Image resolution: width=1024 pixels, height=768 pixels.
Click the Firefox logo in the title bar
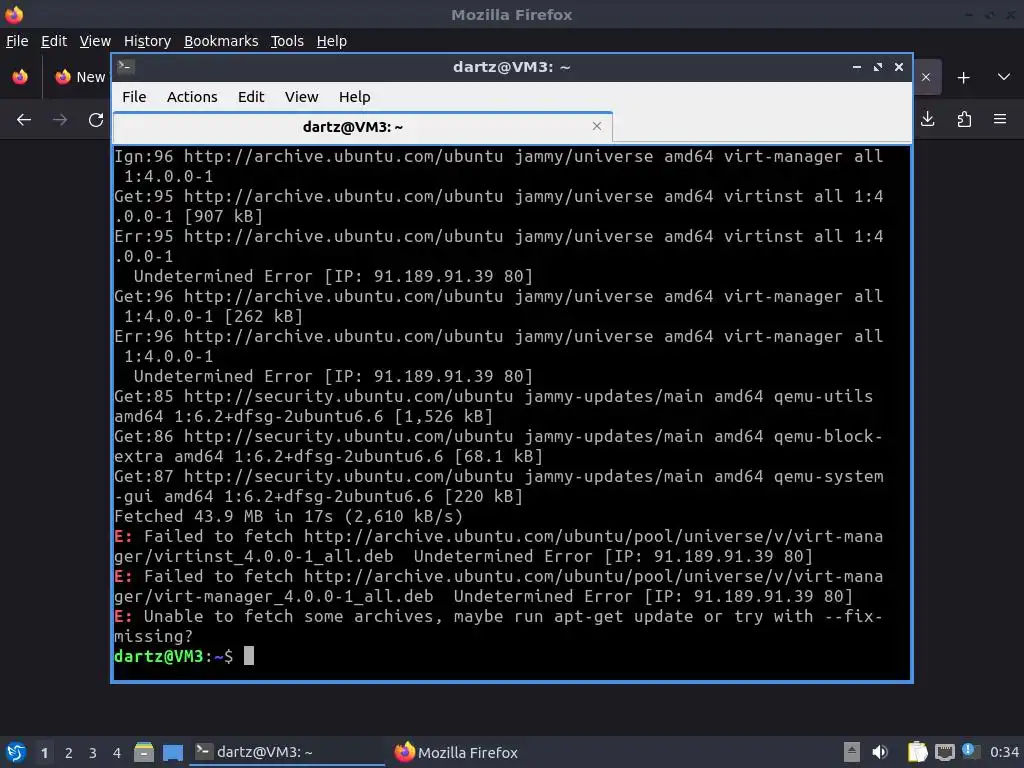(x=14, y=14)
